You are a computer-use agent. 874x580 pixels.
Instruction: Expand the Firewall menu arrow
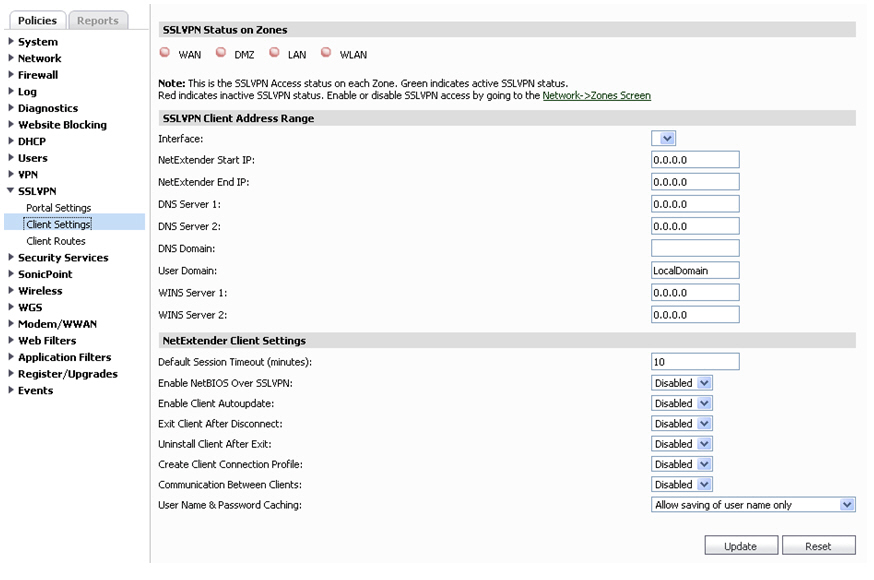[x=11, y=75]
